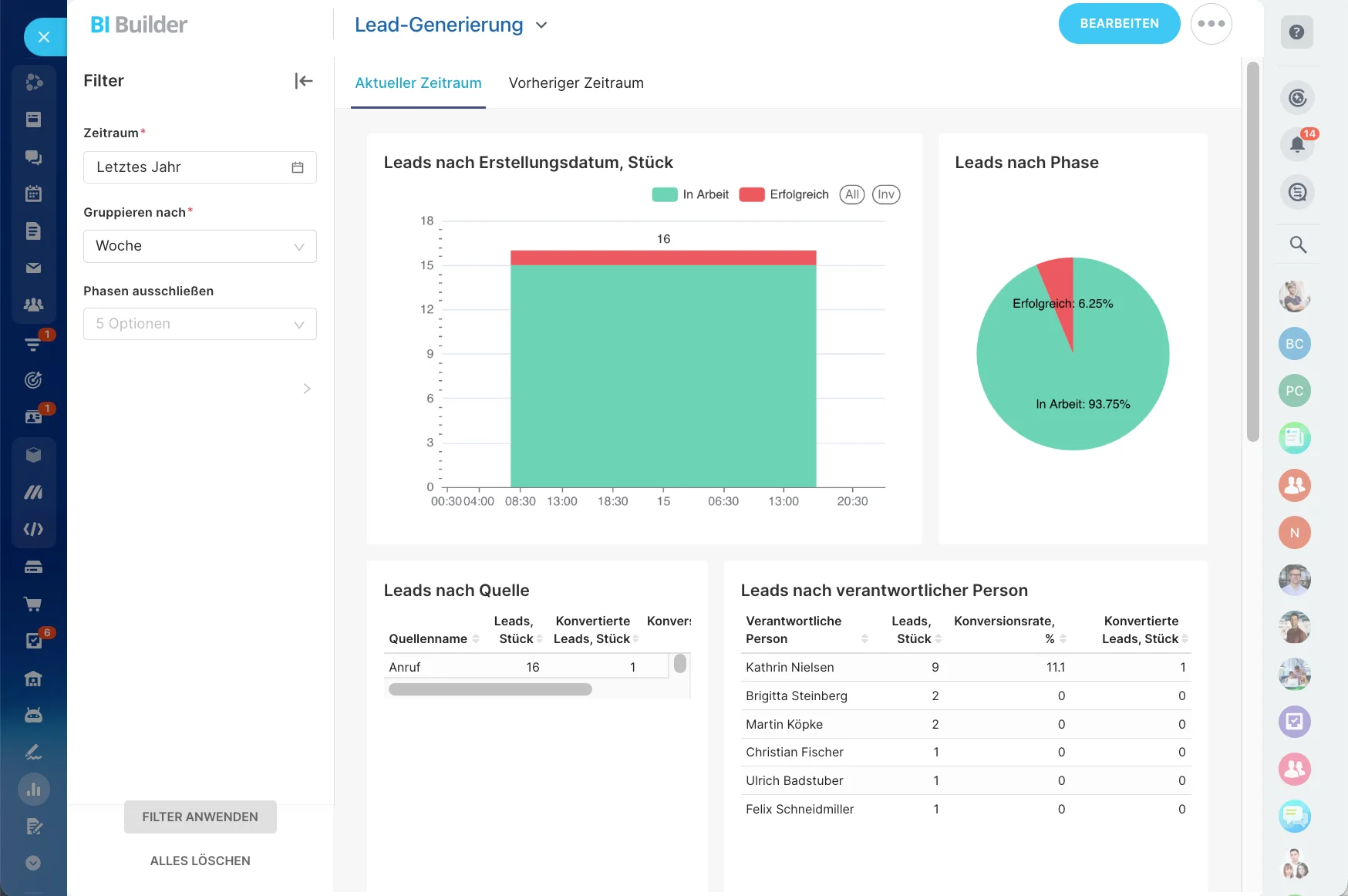Open the Mail icon in the left sidebar

(34, 268)
